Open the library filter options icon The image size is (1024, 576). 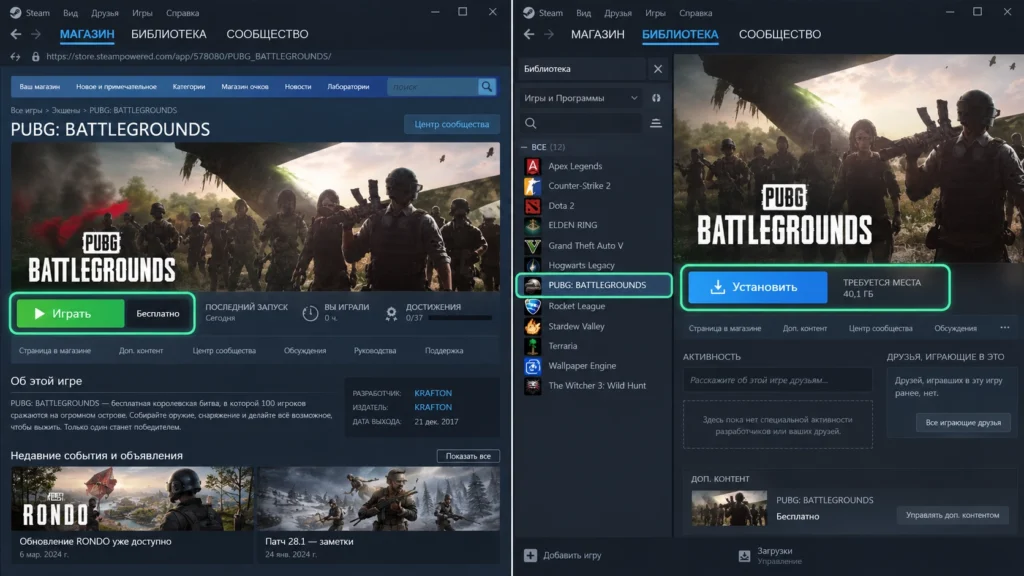pos(656,123)
